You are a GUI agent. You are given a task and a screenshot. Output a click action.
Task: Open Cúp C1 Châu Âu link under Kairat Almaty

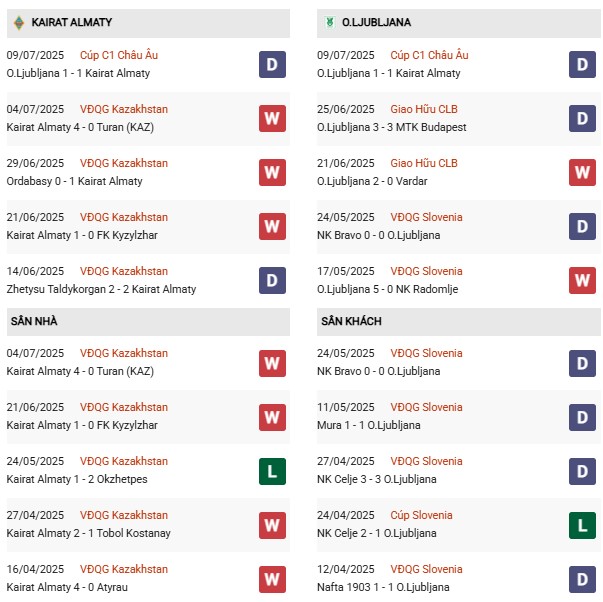tap(119, 55)
